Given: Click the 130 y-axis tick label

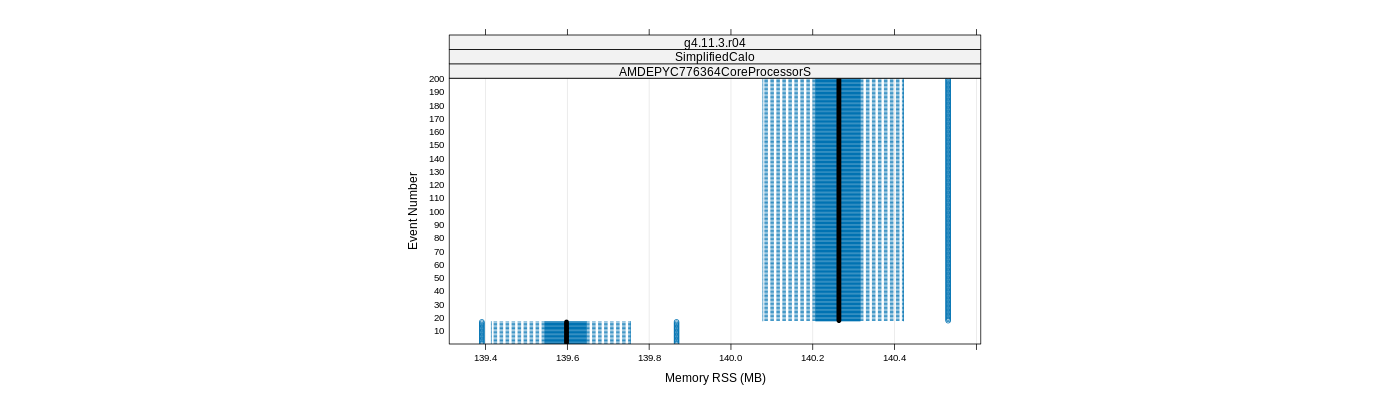Looking at the screenshot, I should [x=436, y=172].
